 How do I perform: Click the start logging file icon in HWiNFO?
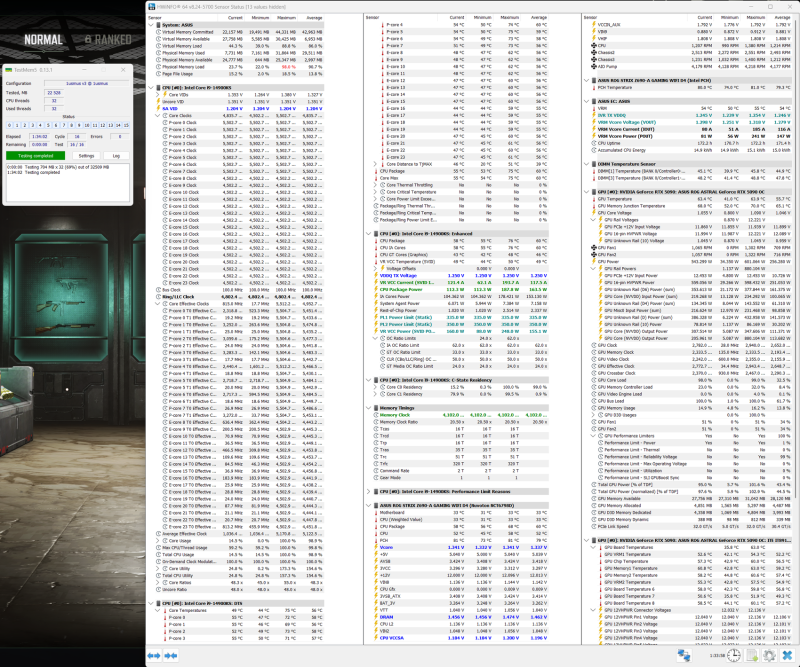(752, 655)
